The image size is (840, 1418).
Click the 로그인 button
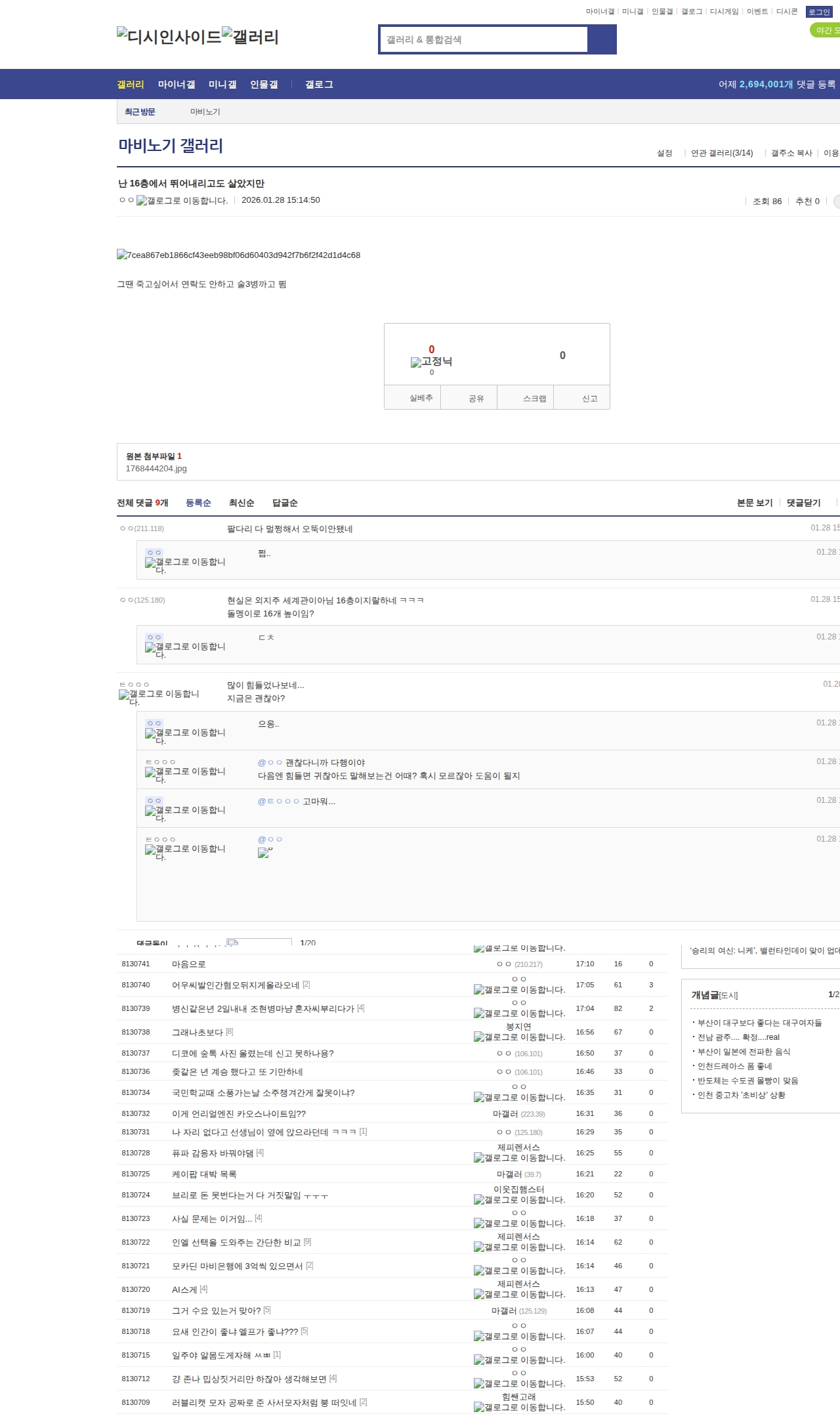818,12
